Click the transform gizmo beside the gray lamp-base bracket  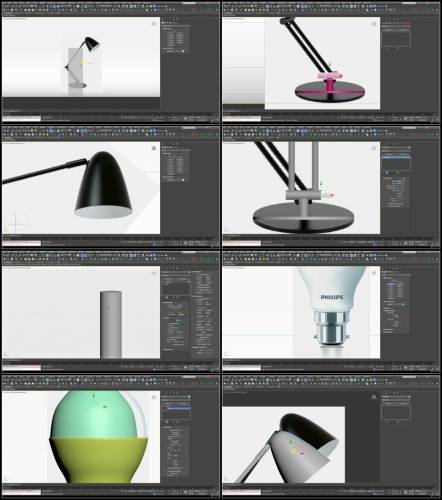click(x=327, y=195)
